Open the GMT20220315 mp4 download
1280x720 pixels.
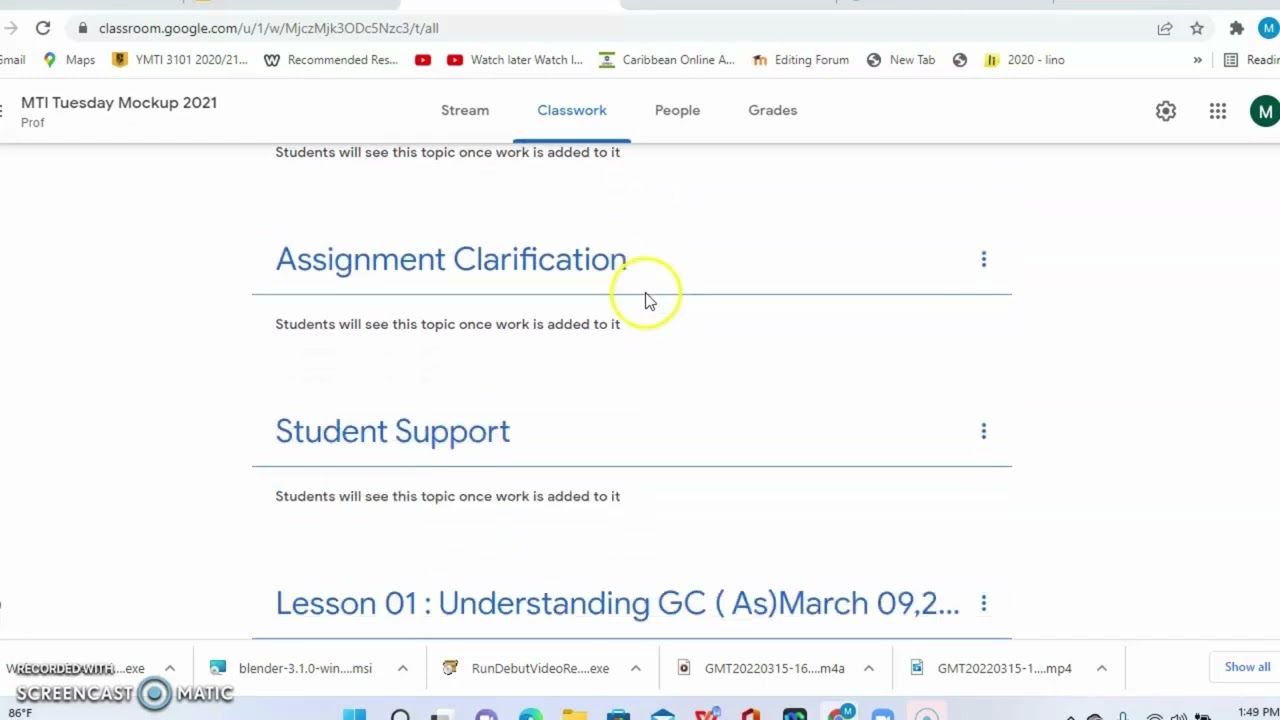pos(993,668)
